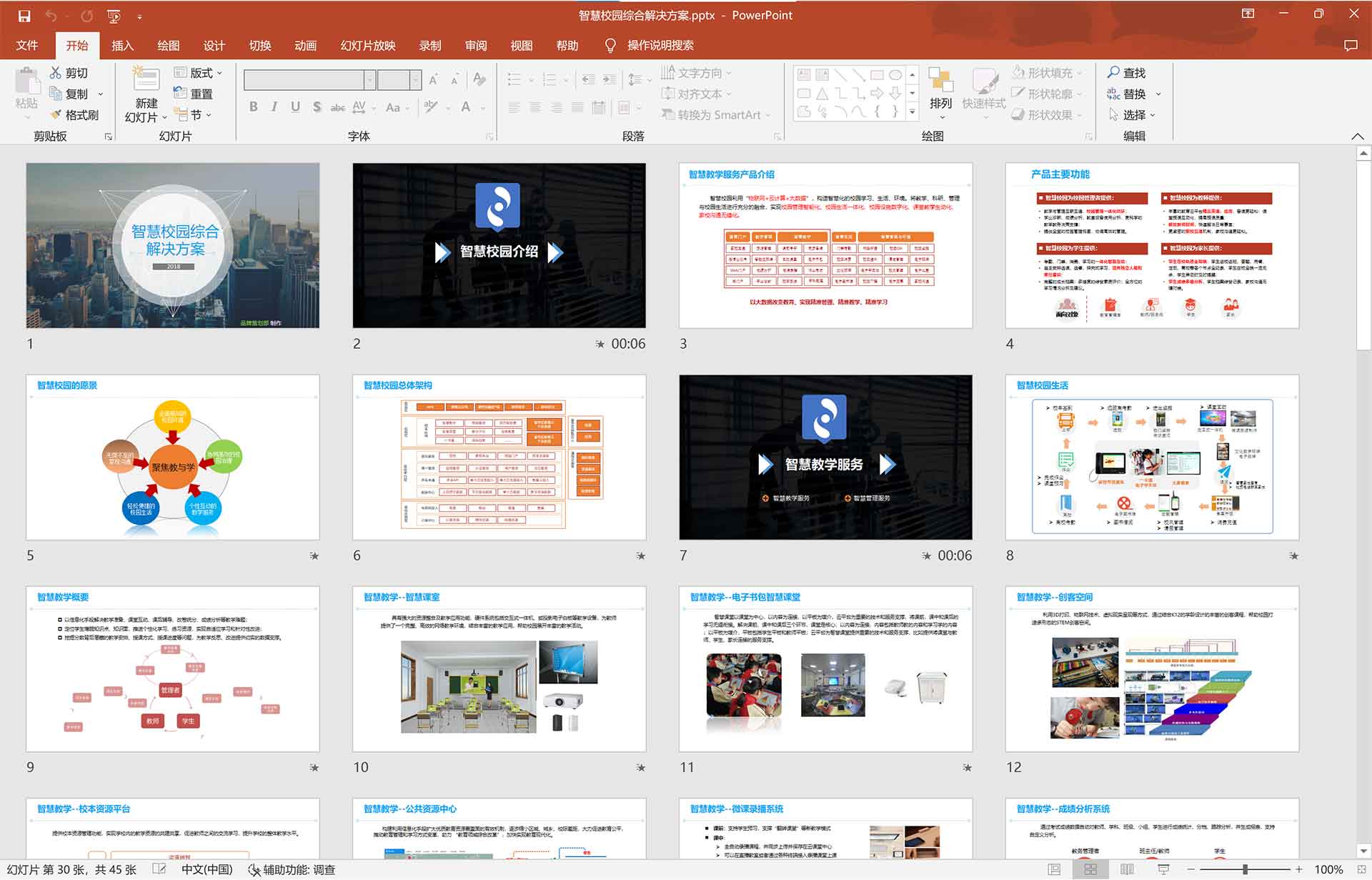This screenshot has width=1372, height=880.
Task: Open the Slide Show (幻灯片放映) tab
Action: pyautogui.click(x=367, y=46)
